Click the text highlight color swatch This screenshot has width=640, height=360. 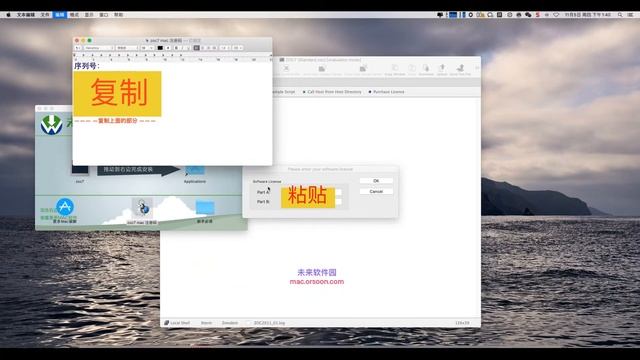click(x=168, y=48)
